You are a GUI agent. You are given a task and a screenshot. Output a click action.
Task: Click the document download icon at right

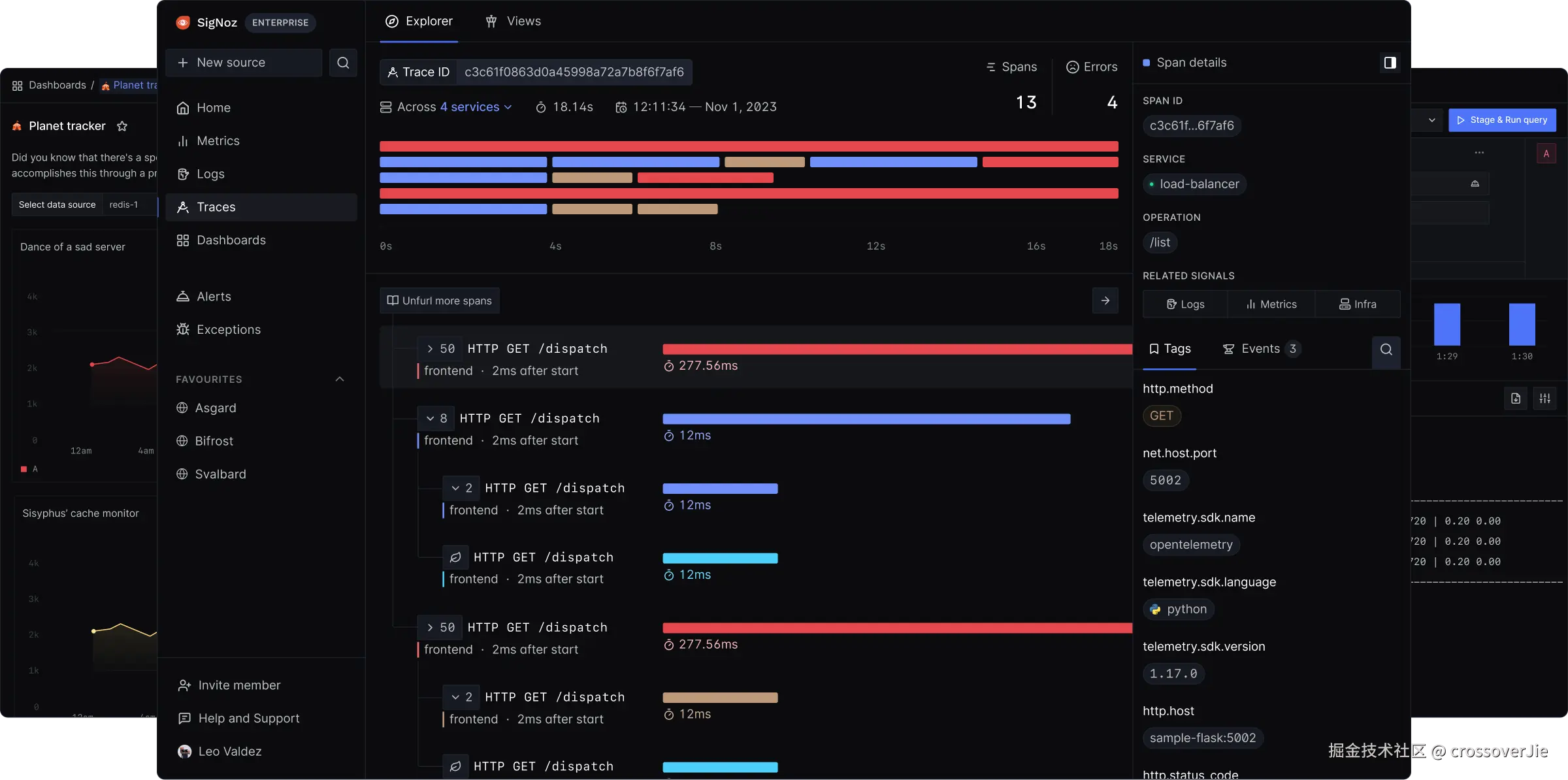[1516, 398]
